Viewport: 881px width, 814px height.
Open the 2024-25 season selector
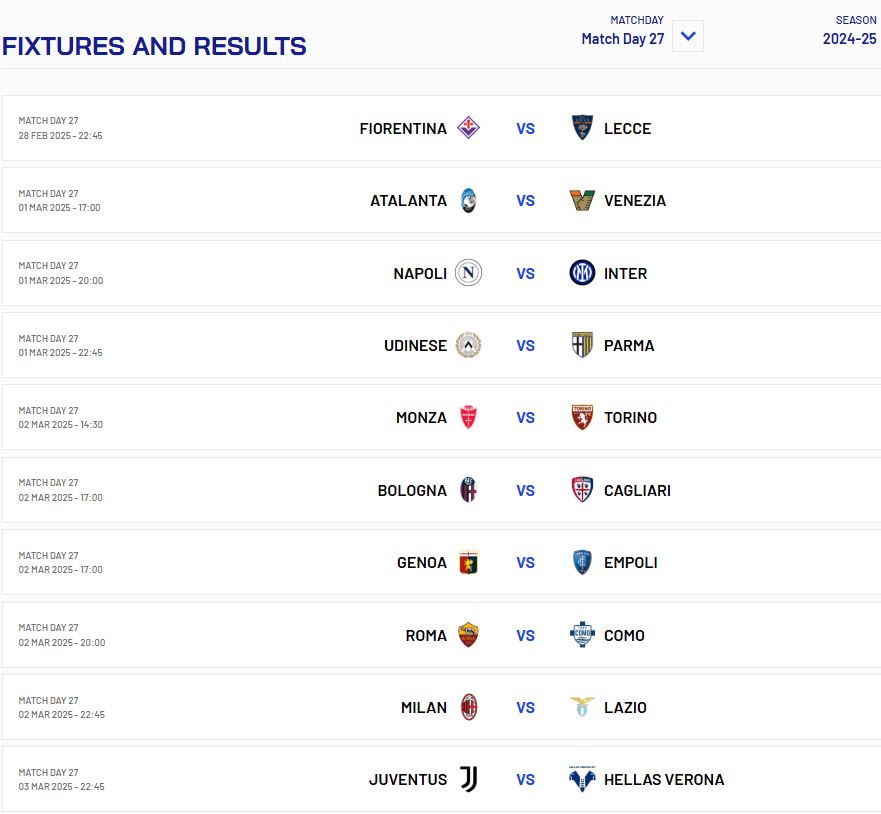coord(850,39)
